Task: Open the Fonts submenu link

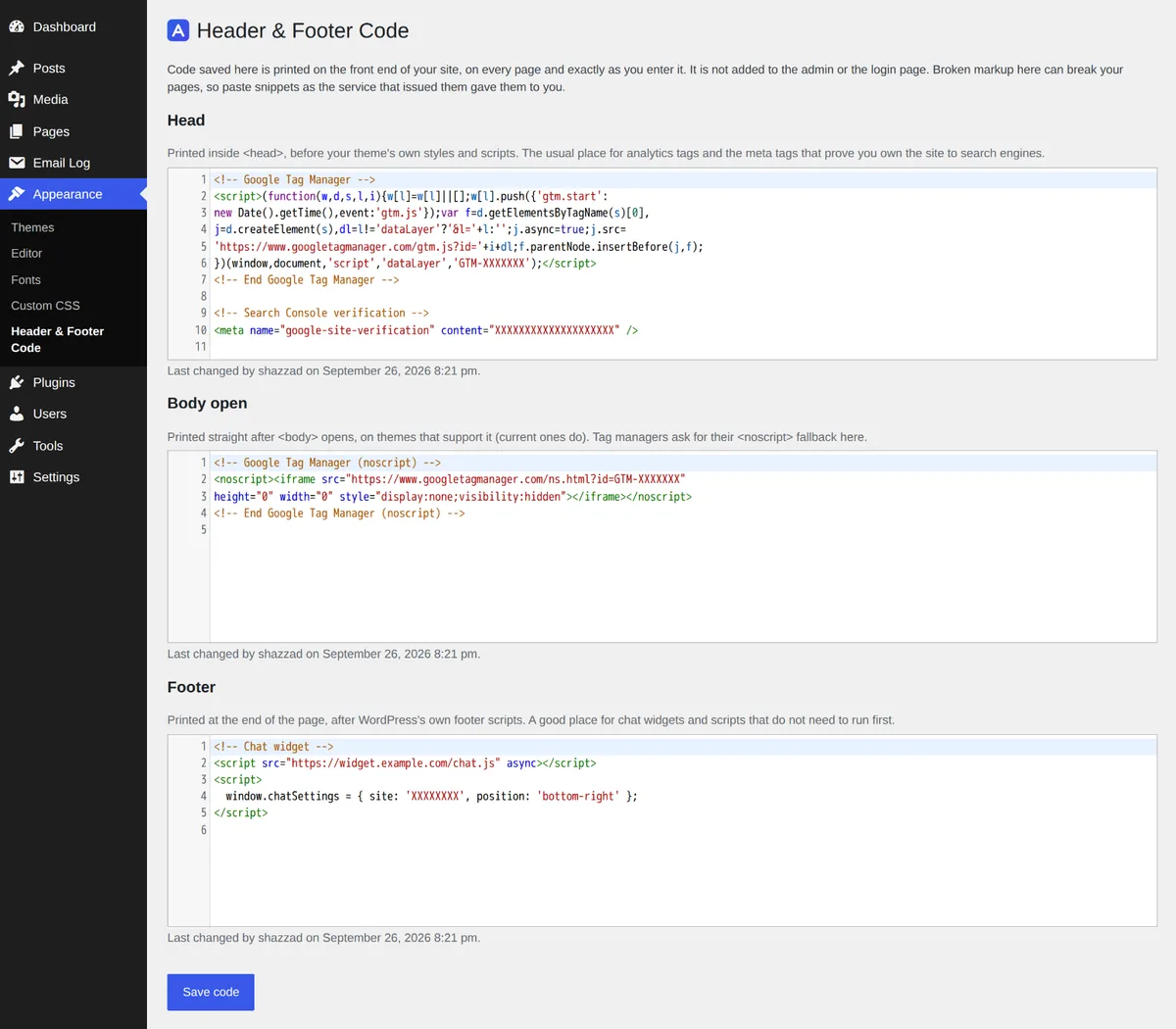Action: (25, 279)
